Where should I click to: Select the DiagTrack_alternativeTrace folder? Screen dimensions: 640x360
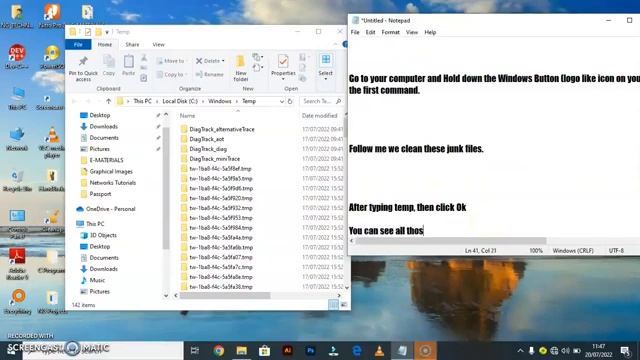tap(222, 129)
